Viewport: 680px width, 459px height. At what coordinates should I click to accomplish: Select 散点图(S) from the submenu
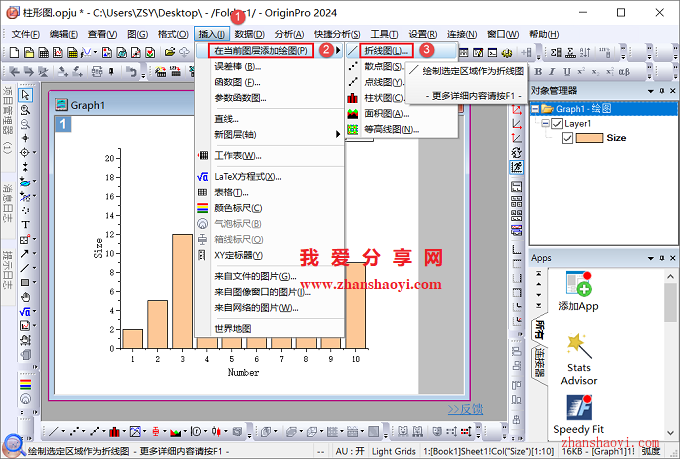coord(384,66)
